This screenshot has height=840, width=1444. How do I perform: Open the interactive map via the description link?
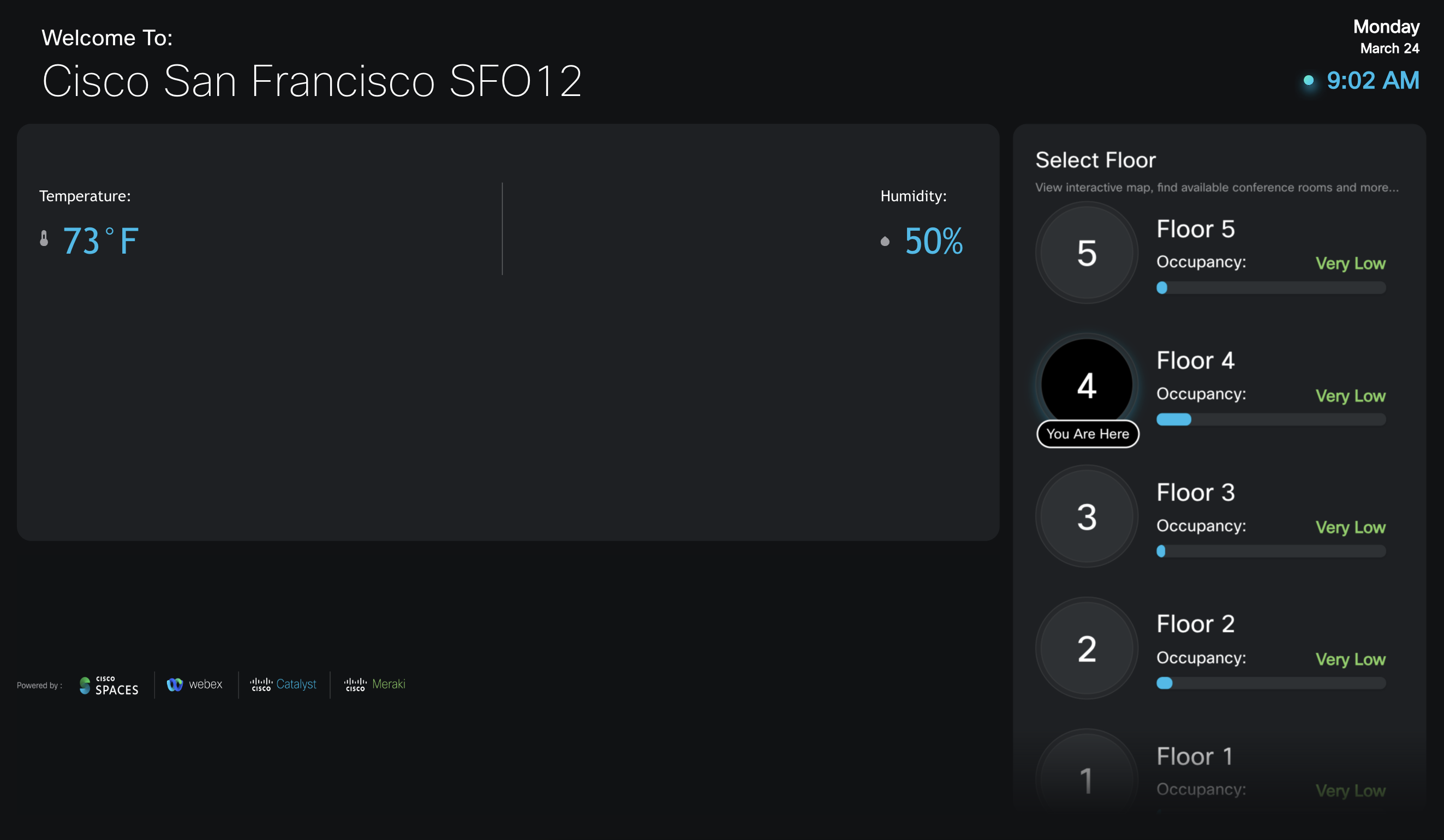(x=1216, y=187)
